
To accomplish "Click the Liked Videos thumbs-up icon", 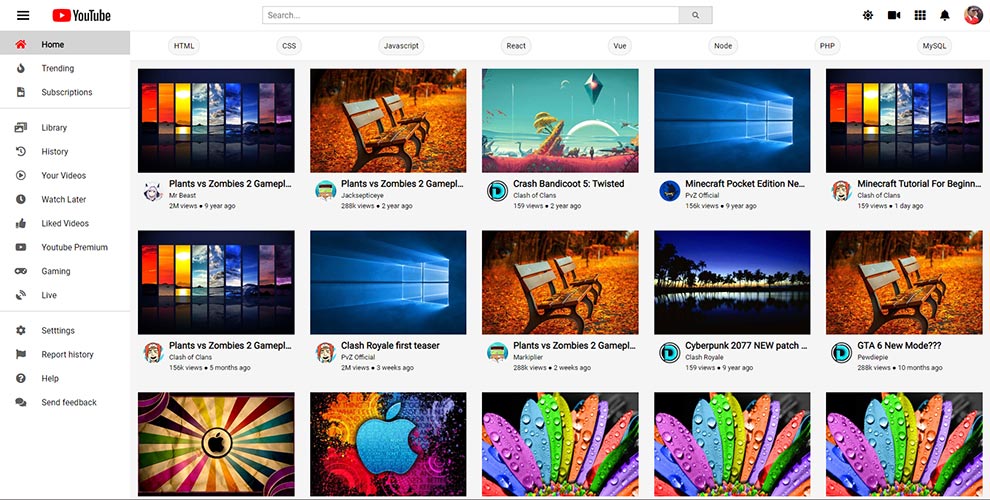I will click(21, 223).
